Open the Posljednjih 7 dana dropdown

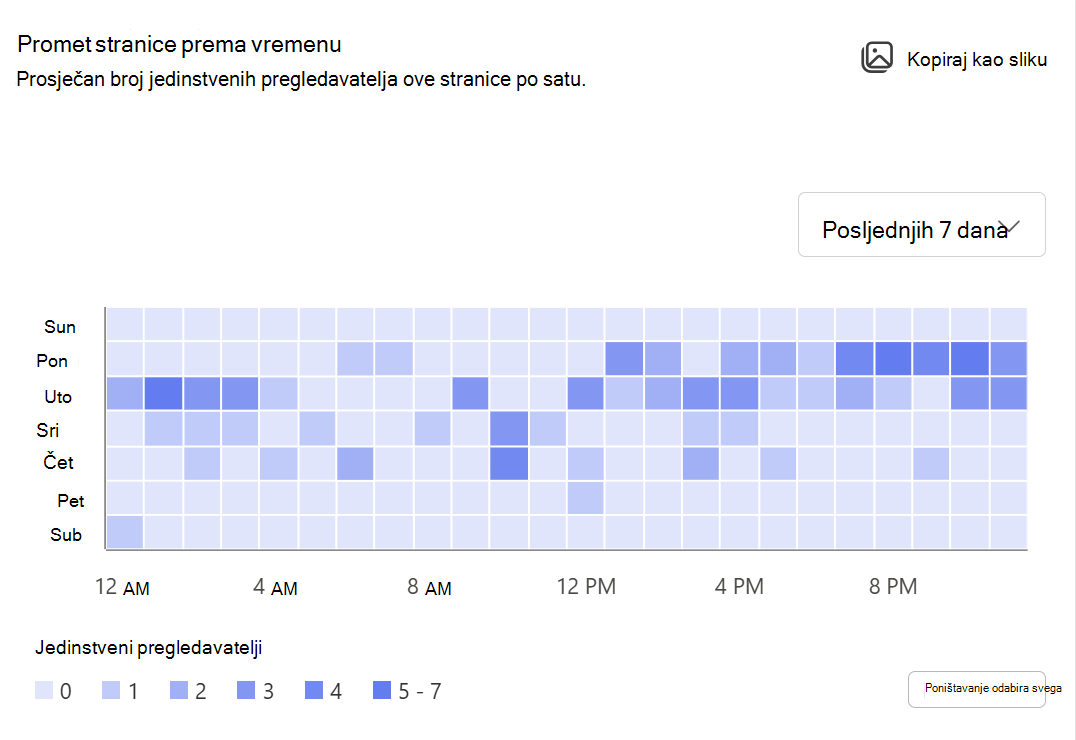(x=922, y=224)
